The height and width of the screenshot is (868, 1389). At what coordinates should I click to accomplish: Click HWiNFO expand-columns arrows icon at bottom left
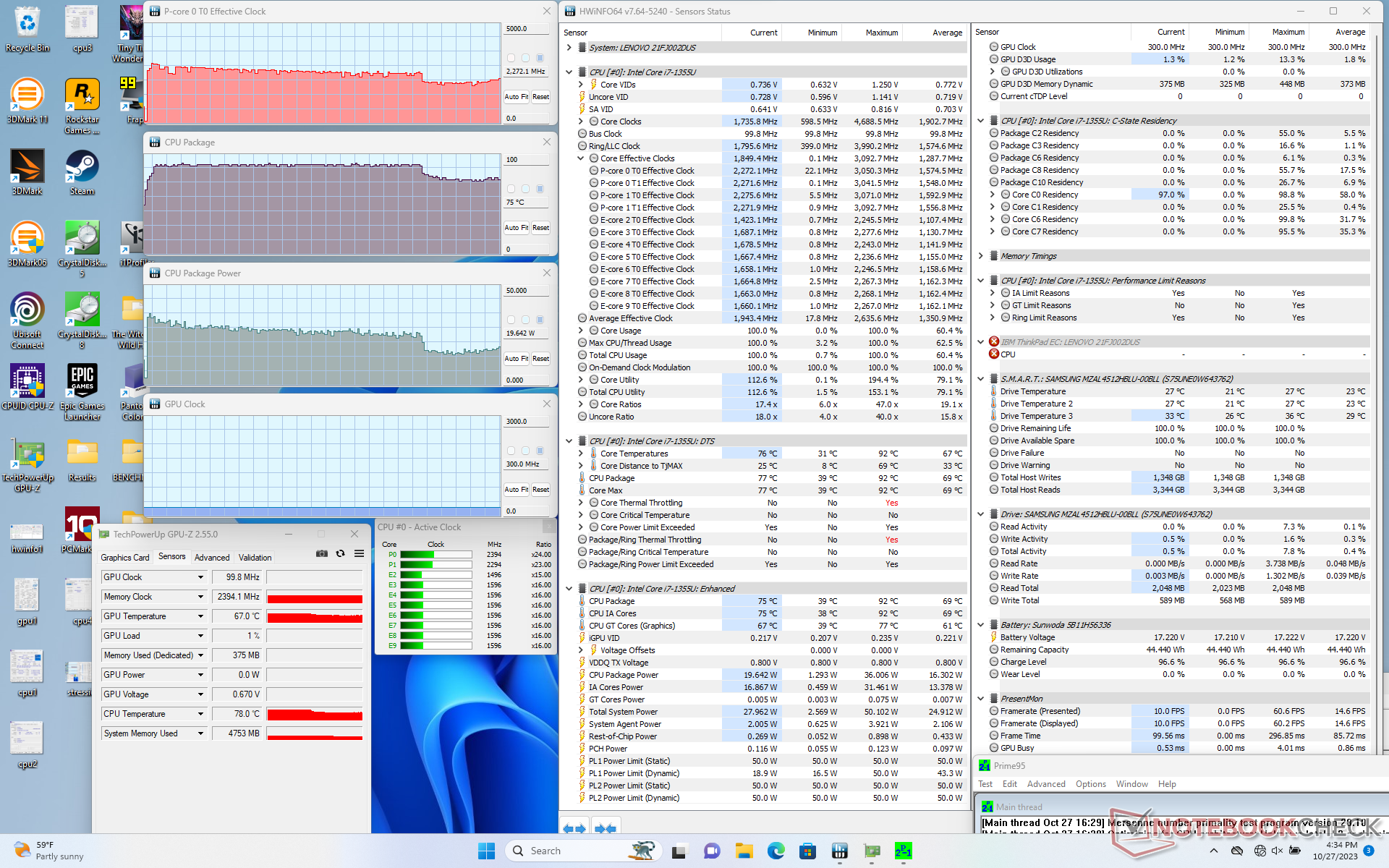(574, 828)
